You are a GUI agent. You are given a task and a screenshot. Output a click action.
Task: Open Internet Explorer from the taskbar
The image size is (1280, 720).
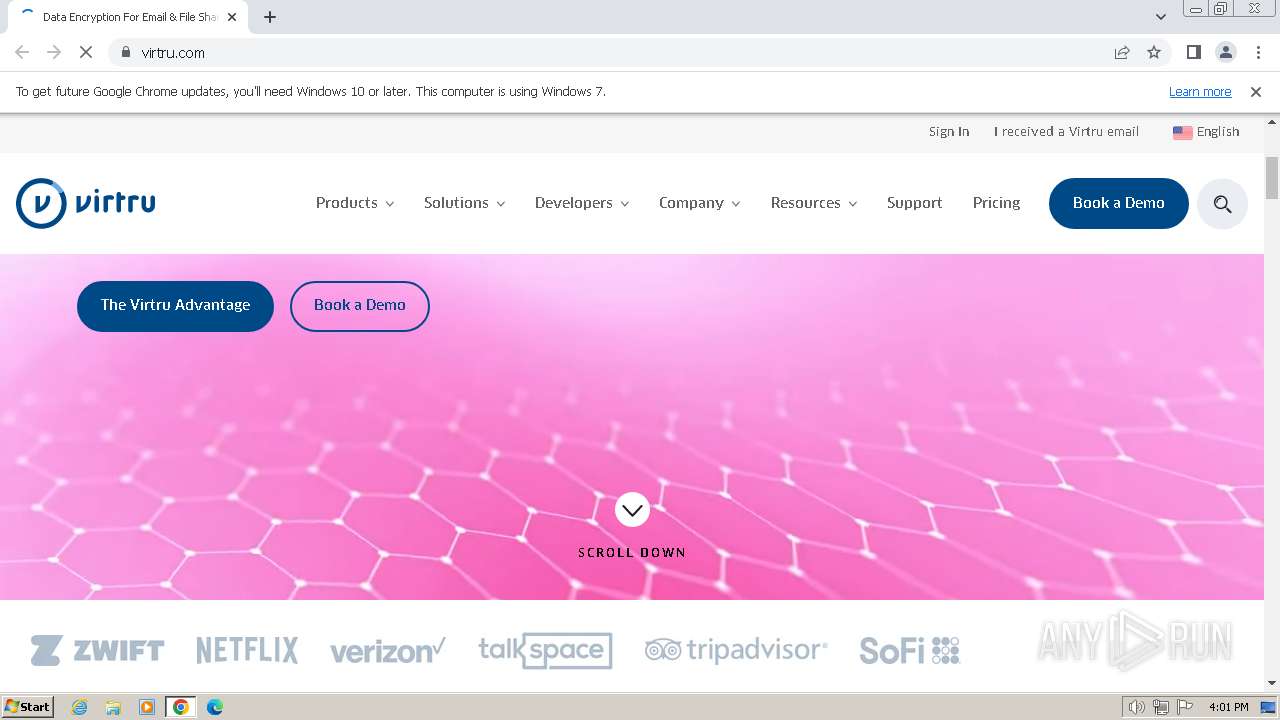tap(79, 707)
